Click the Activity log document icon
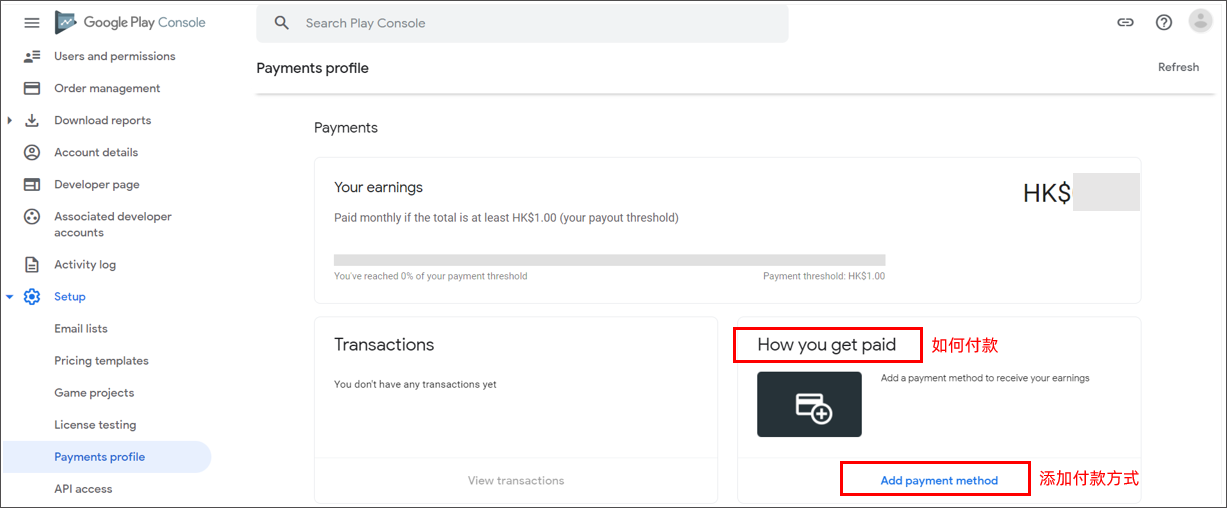 pos(32,264)
